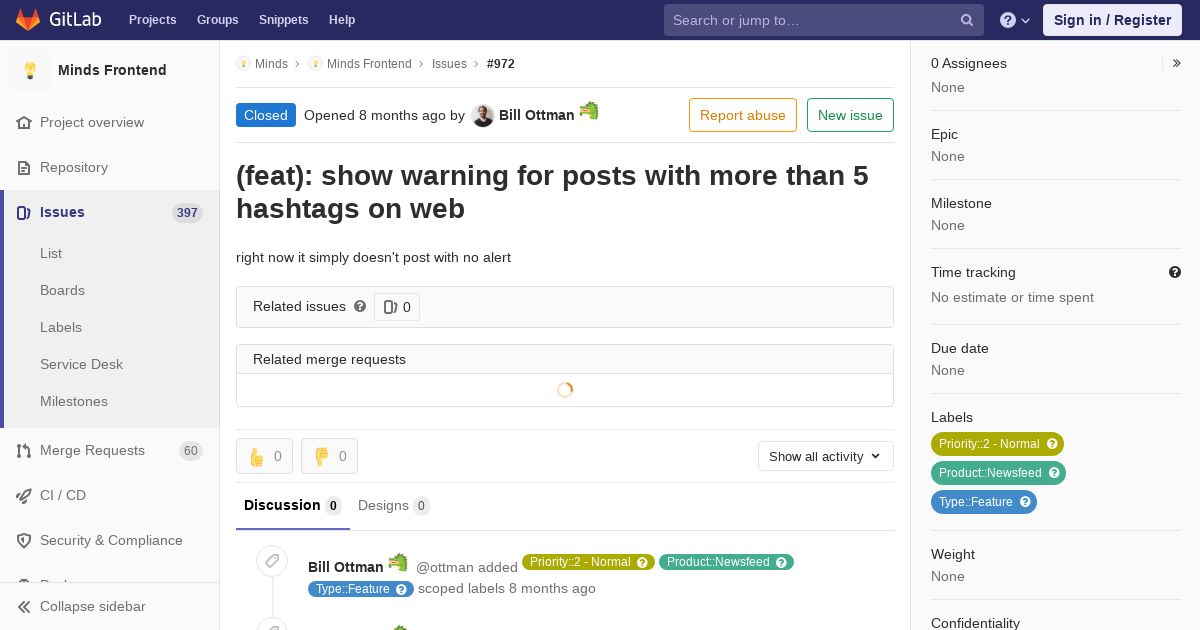Click the Repository file icon

[24, 167]
